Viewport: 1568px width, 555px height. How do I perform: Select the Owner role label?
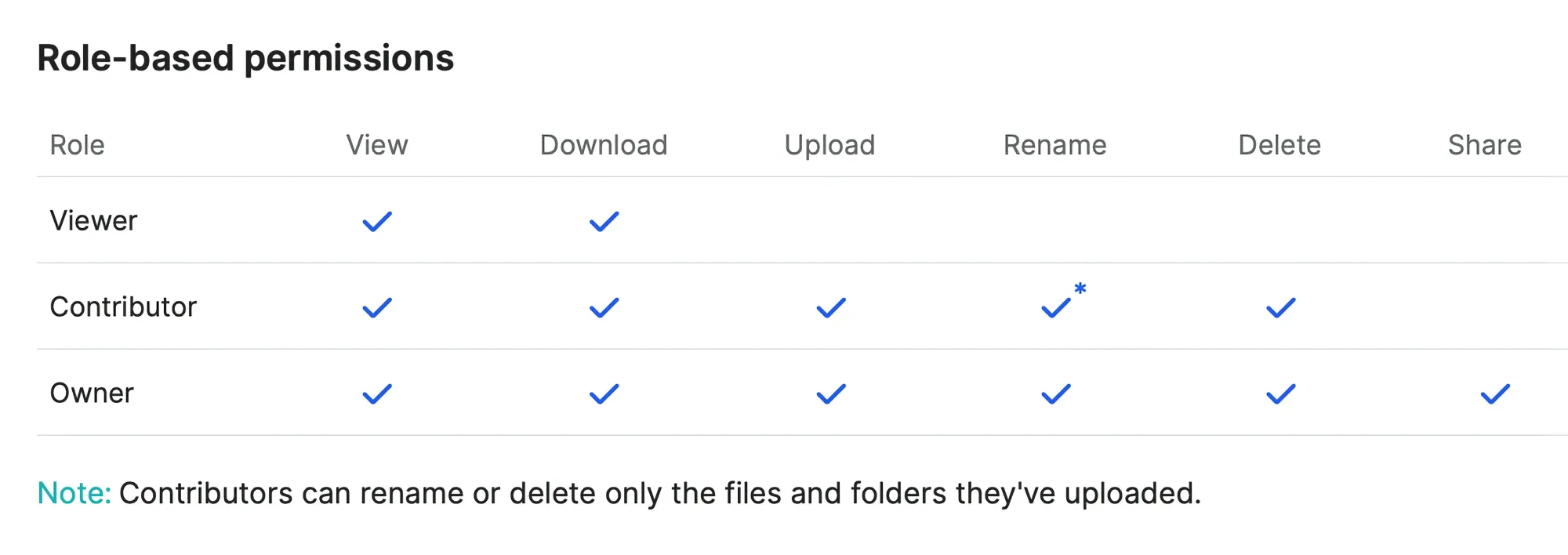tap(92, 394)
